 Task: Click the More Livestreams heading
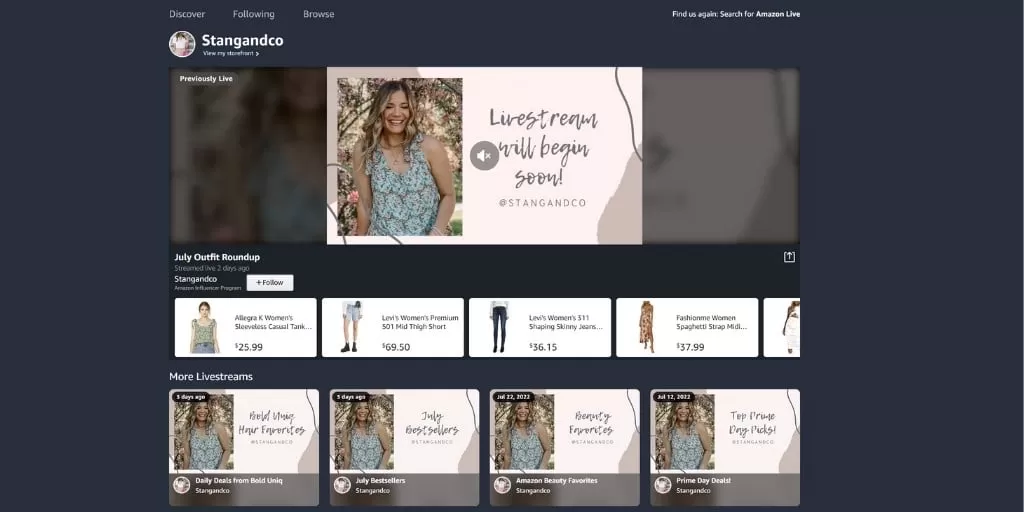(x=211, y=376)
